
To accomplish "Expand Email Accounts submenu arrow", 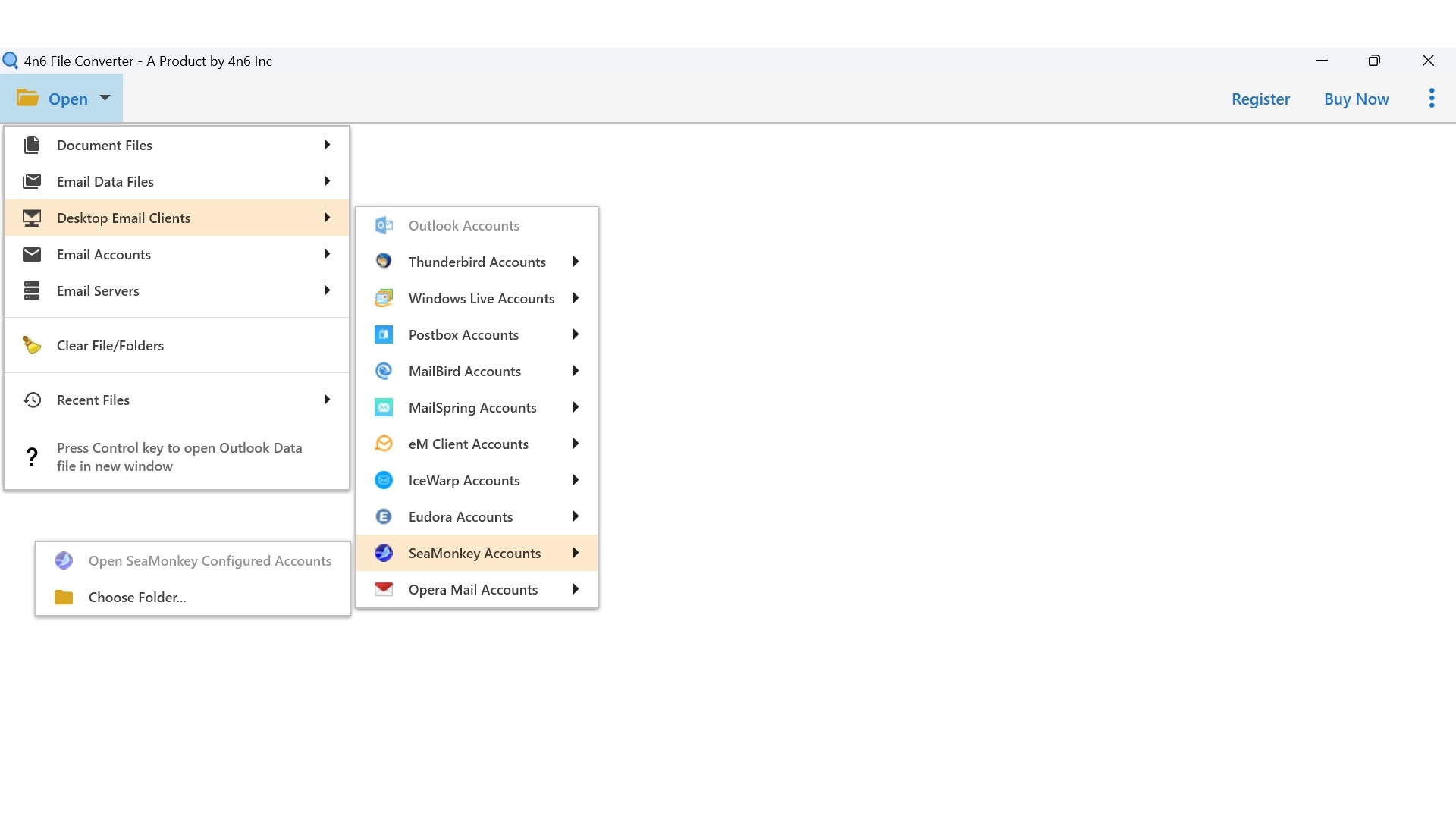I will click(x=327, y=254).
